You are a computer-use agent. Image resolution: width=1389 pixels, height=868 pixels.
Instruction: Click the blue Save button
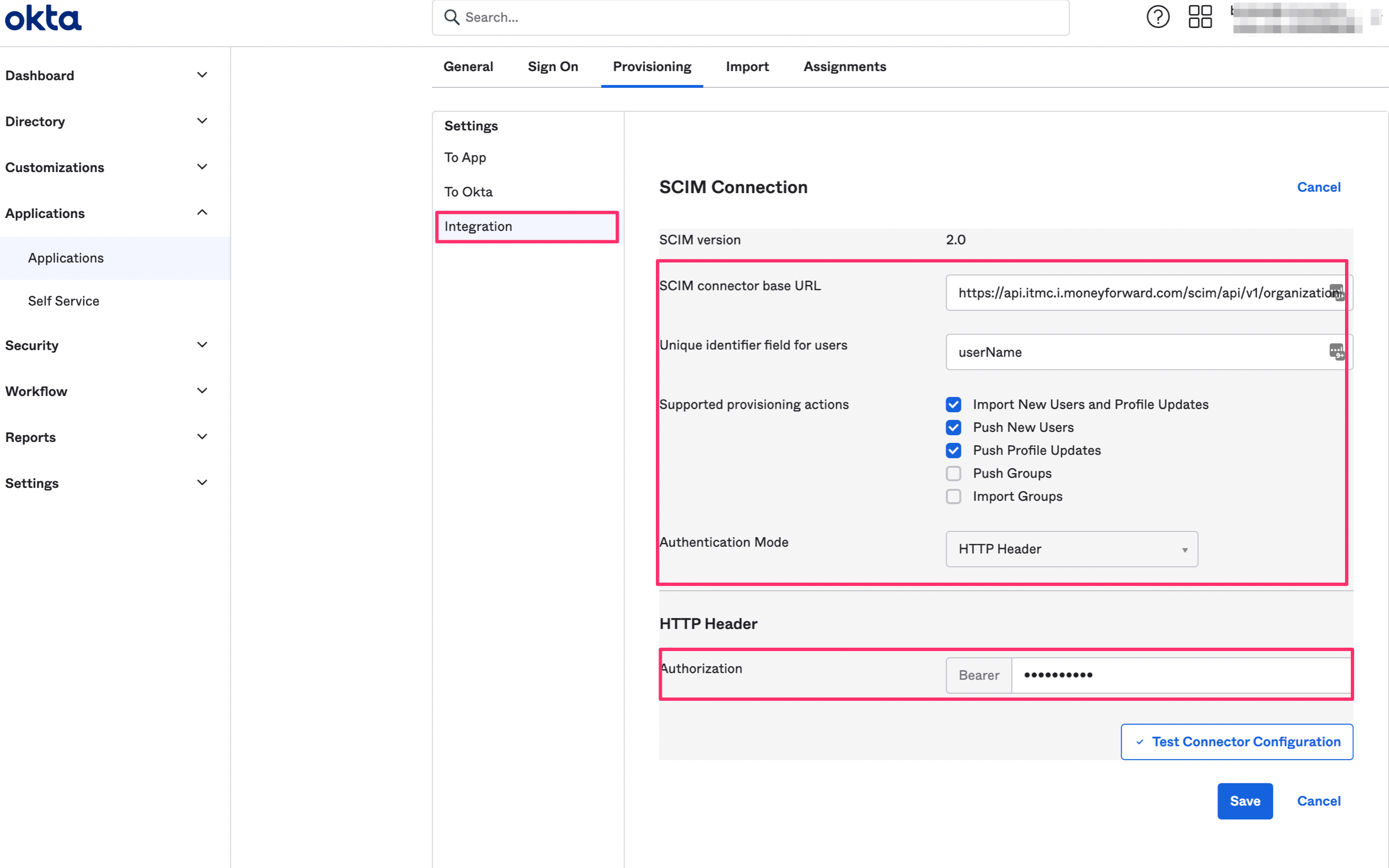tap(1245, 801)
